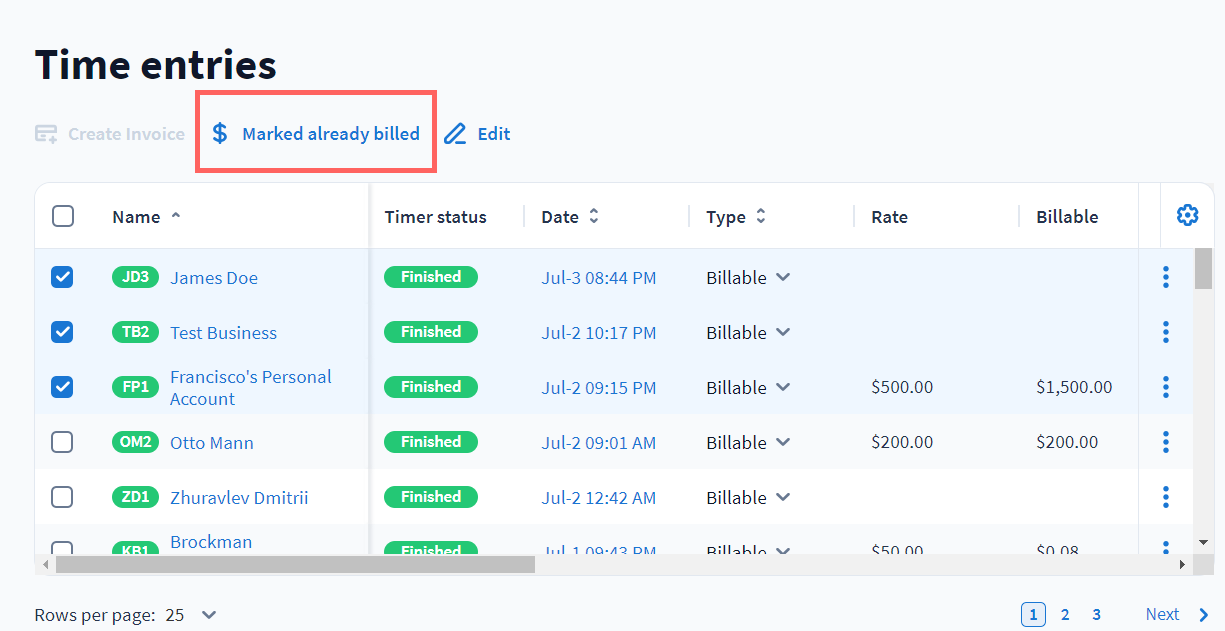Sort by Type column arrows

coord(761,216)
